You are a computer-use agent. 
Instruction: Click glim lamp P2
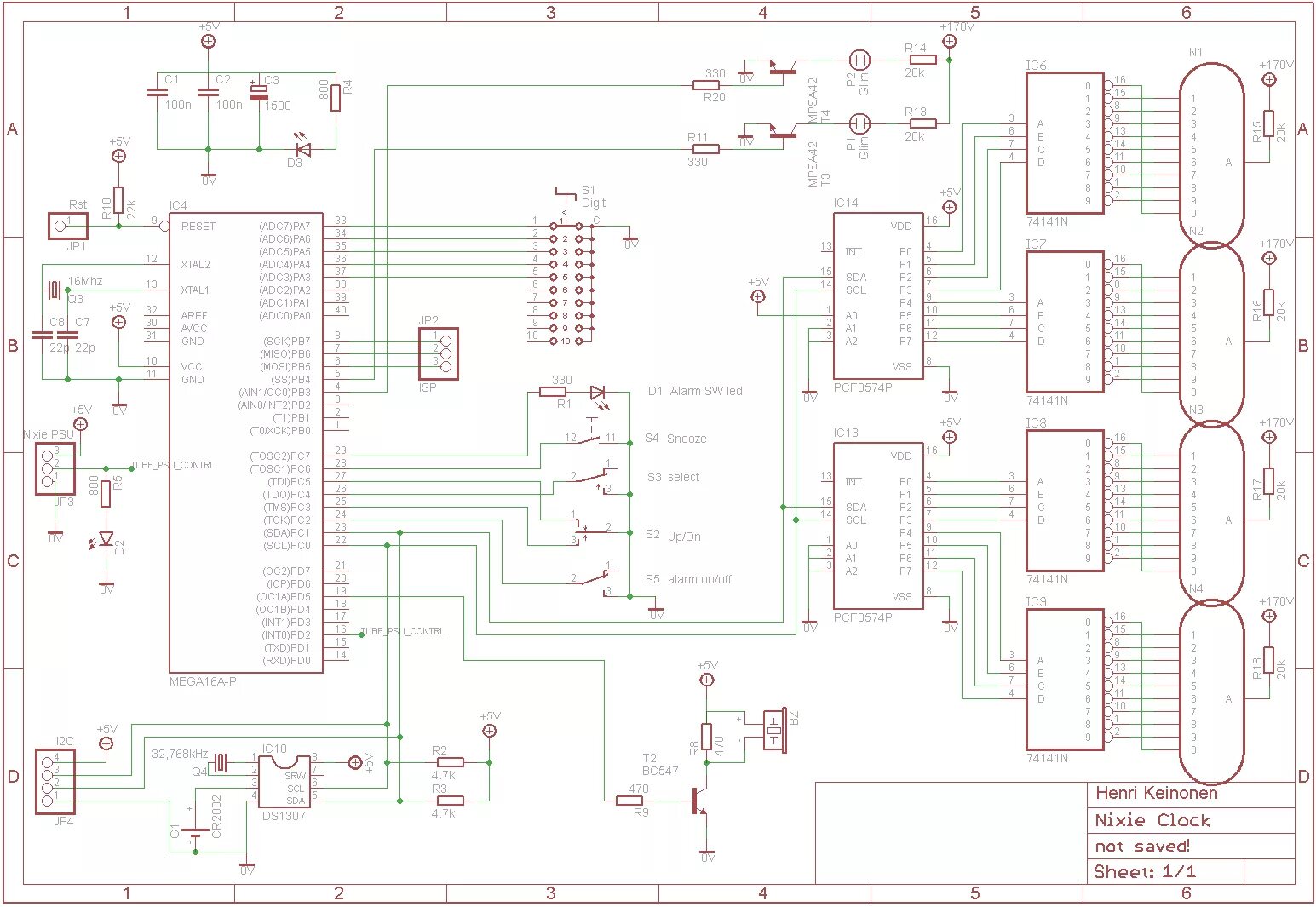[860, 60]
